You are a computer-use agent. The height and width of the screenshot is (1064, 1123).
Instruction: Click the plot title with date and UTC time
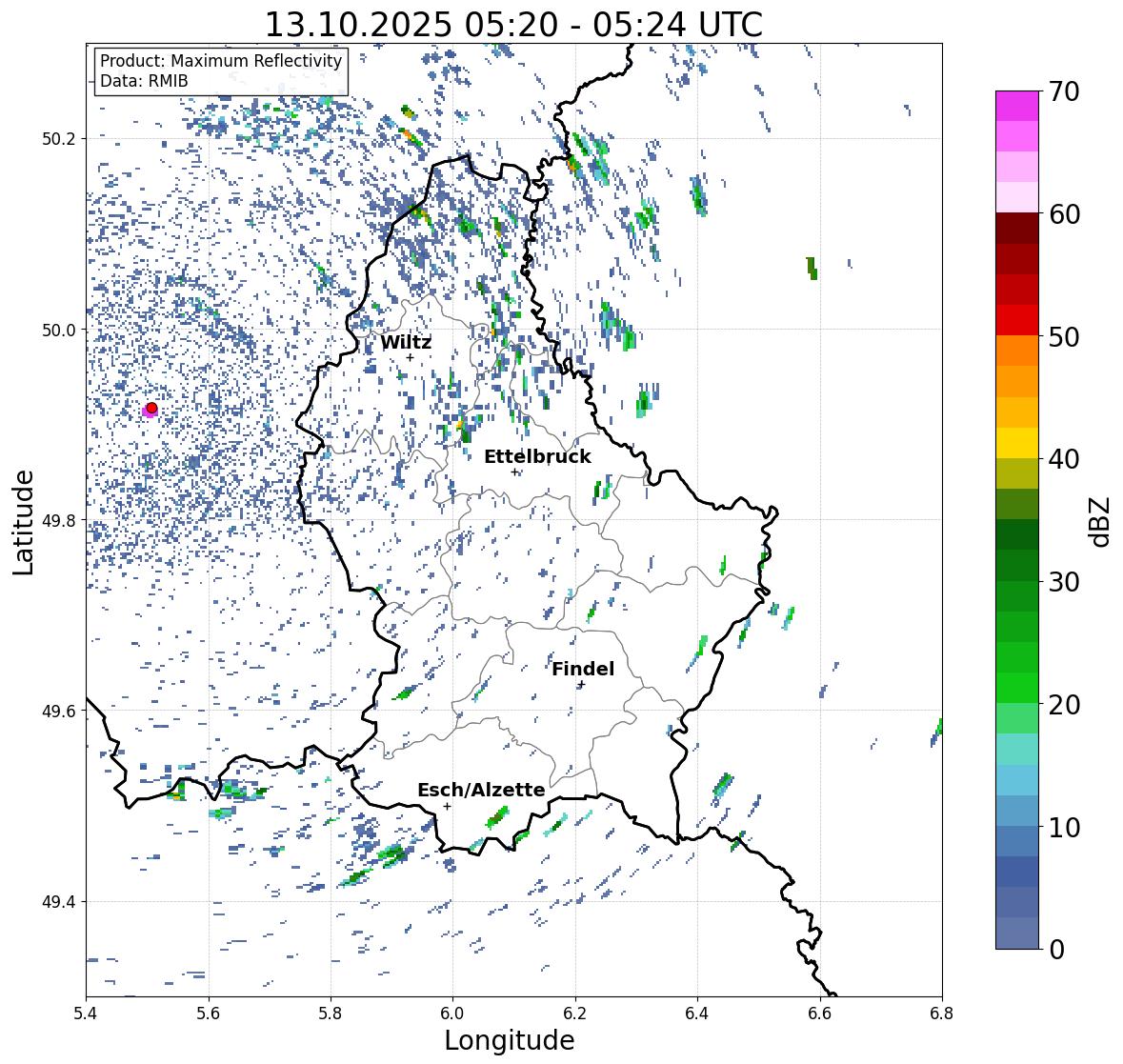[513, 25]
